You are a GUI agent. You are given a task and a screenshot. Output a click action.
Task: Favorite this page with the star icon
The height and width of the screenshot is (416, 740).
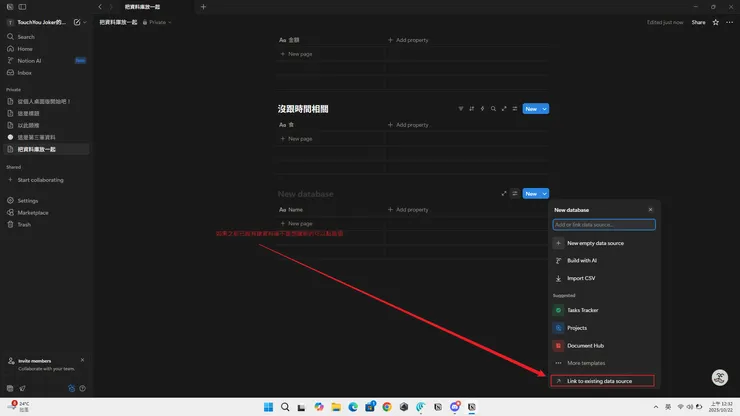pos(715,22)
